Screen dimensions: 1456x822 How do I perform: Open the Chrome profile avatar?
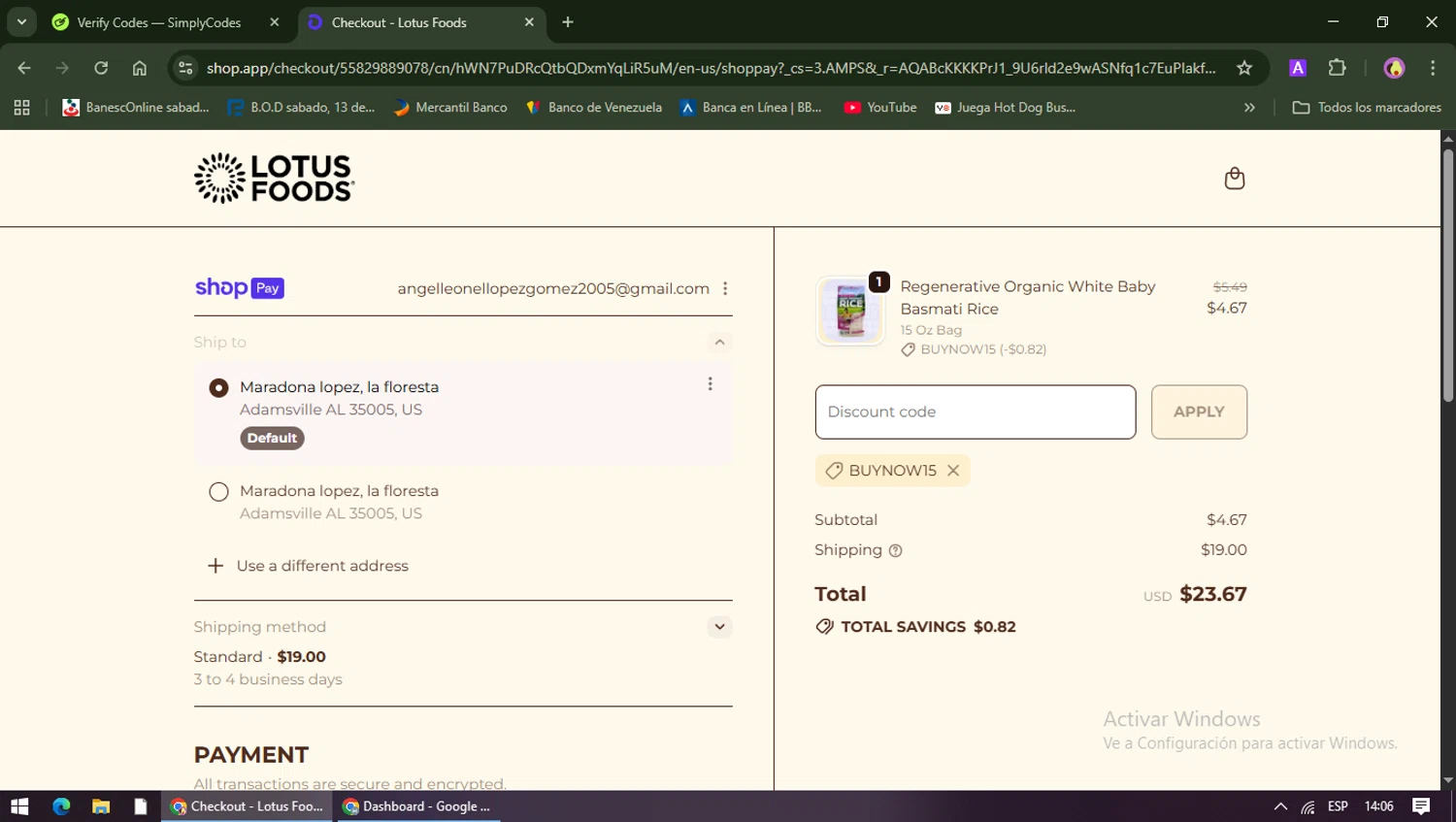[1394, 68]
